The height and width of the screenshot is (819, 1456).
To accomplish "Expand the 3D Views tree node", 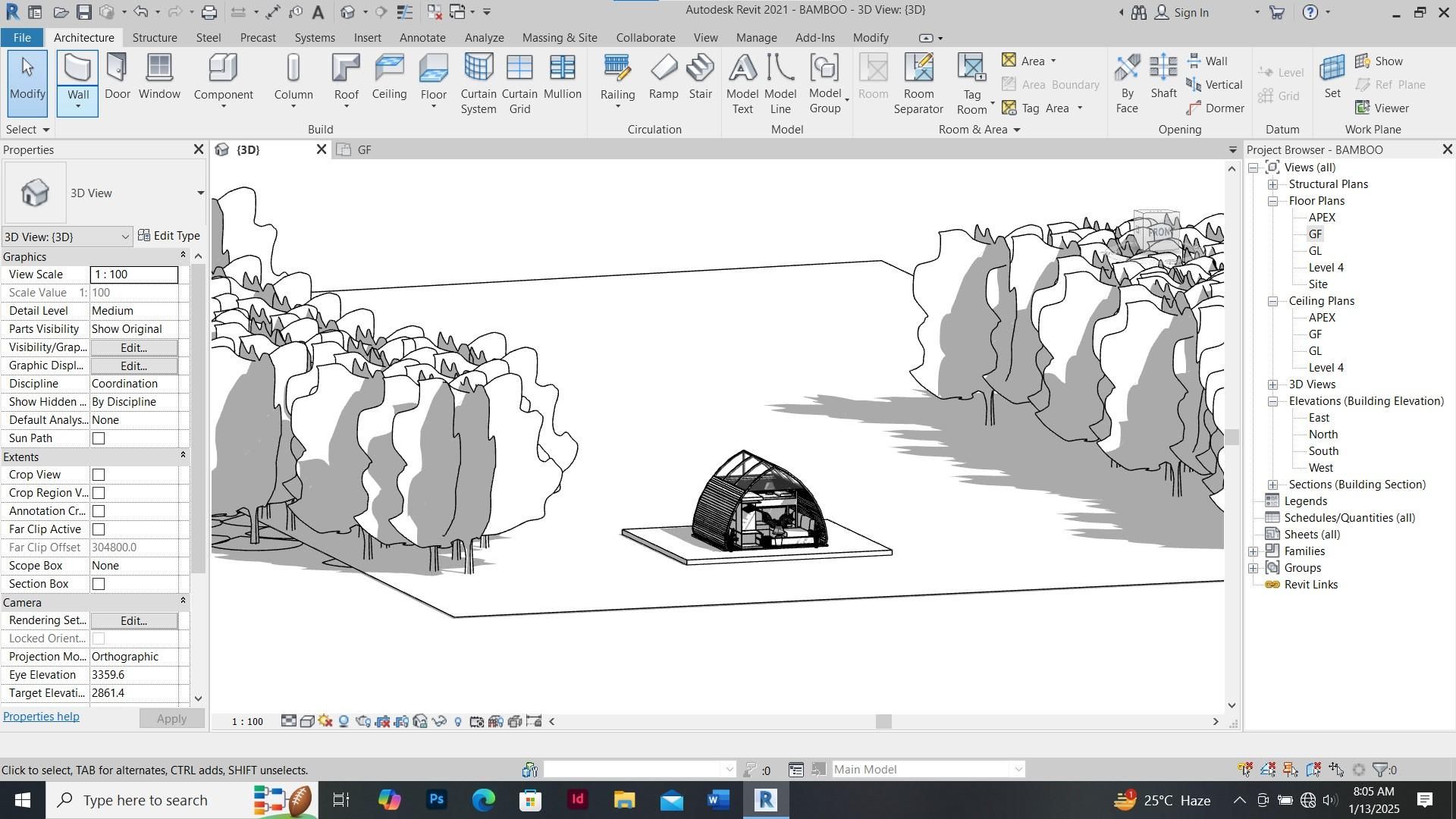I will coord(1273,384).
